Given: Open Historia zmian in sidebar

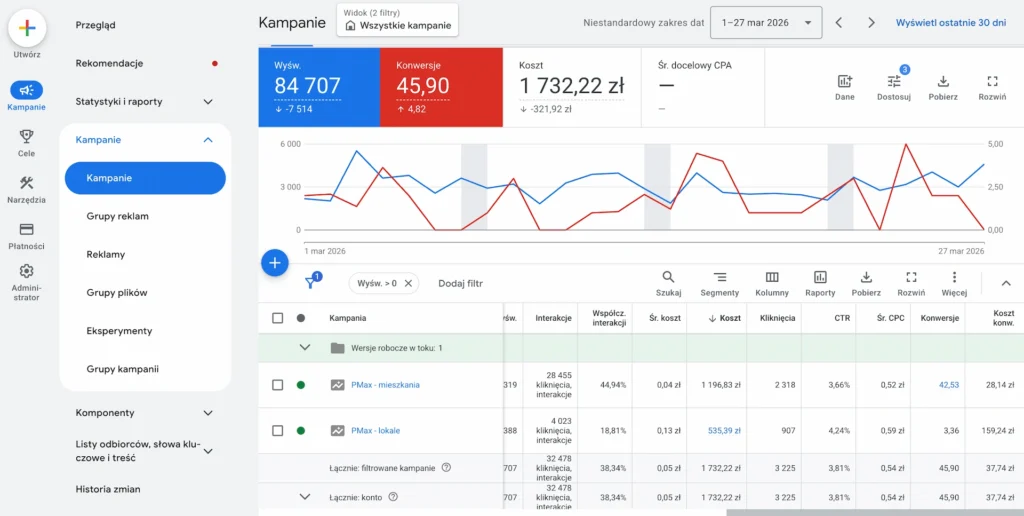Looking at the screenshot, I should pyautogui.click(x=108, y=489).
